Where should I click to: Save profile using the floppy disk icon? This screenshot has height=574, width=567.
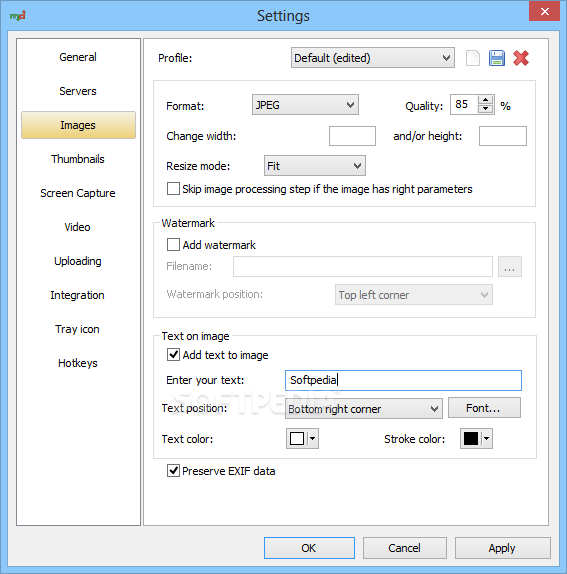click(497, 58)
